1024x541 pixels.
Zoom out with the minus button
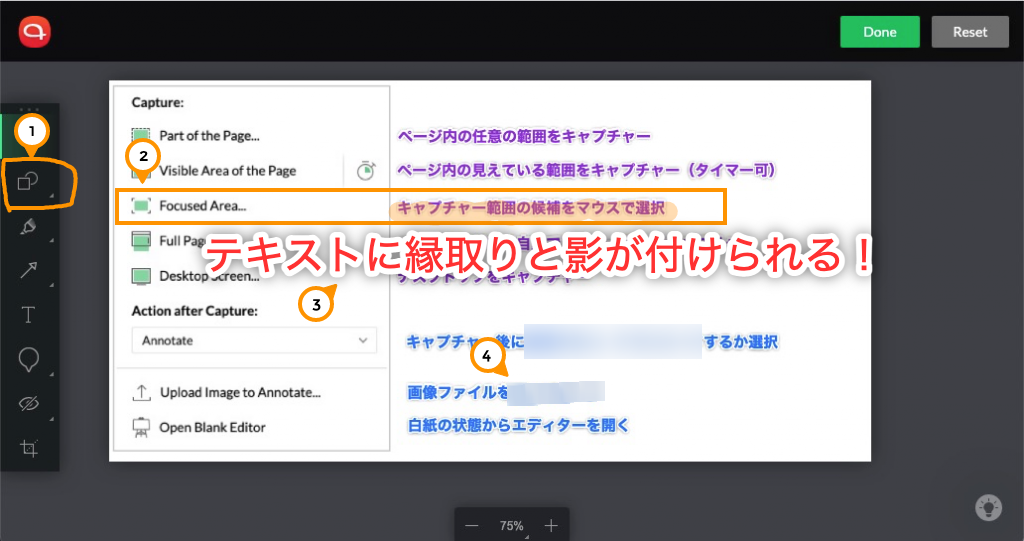472,525
